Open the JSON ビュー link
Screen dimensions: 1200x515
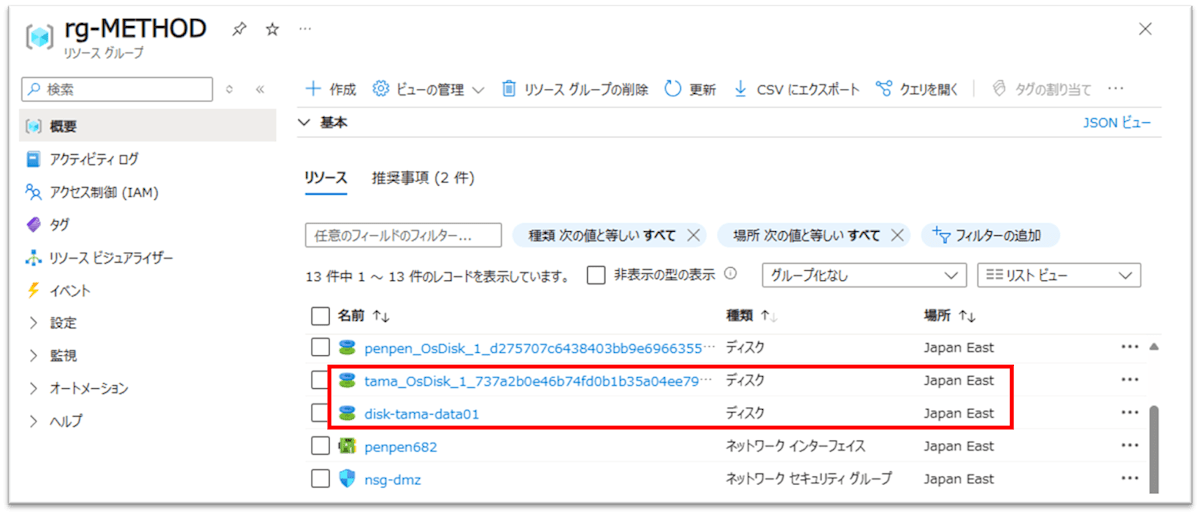(x=1116, y=122)
